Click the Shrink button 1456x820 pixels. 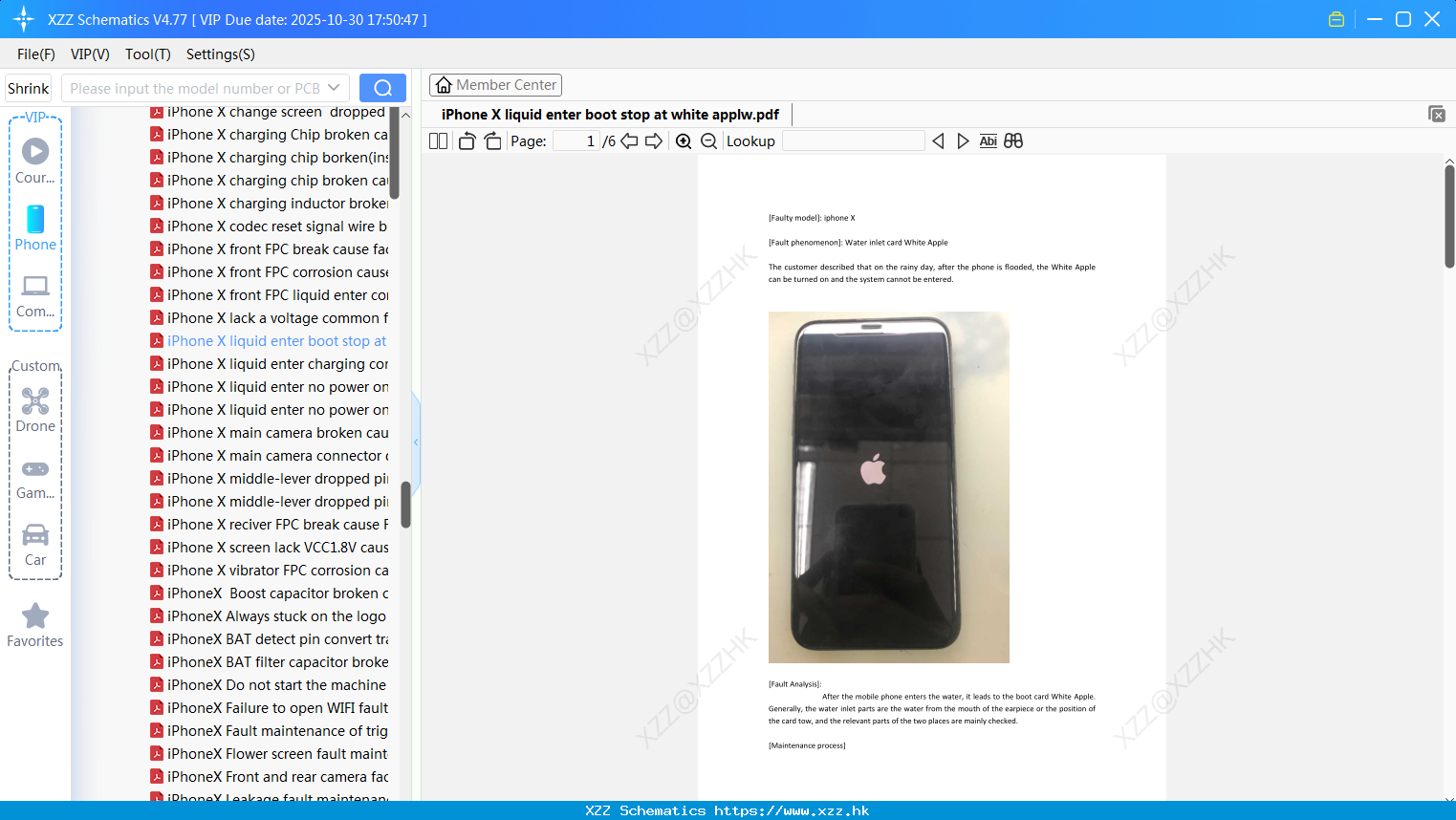[x=28, y=88]
